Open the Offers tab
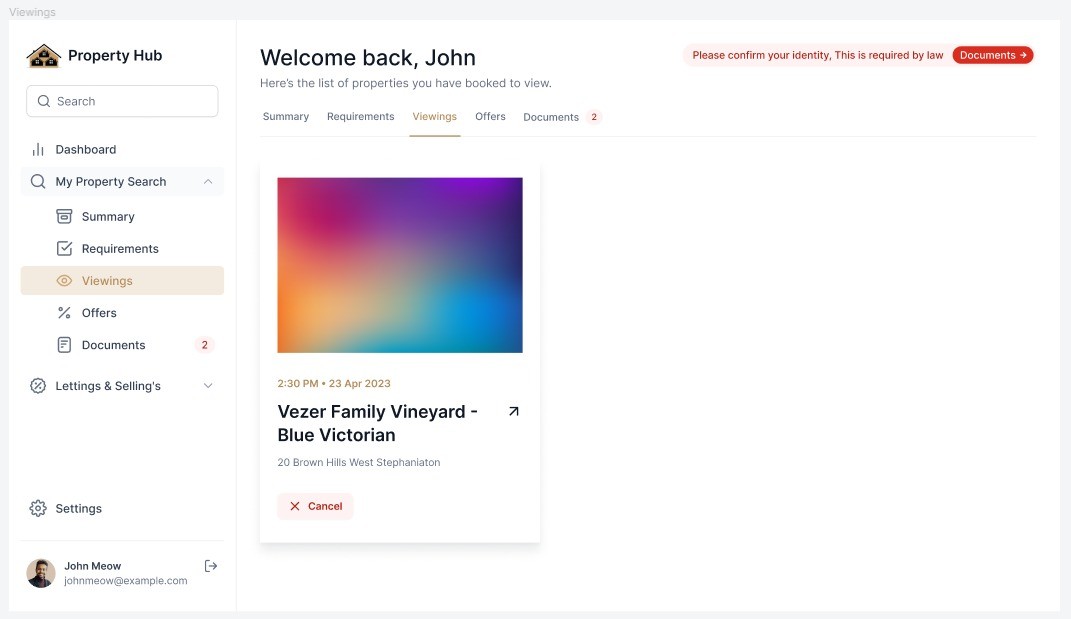Image resolution: width=1071 pixels, height=619 pixels. click(x=490, y=117)
